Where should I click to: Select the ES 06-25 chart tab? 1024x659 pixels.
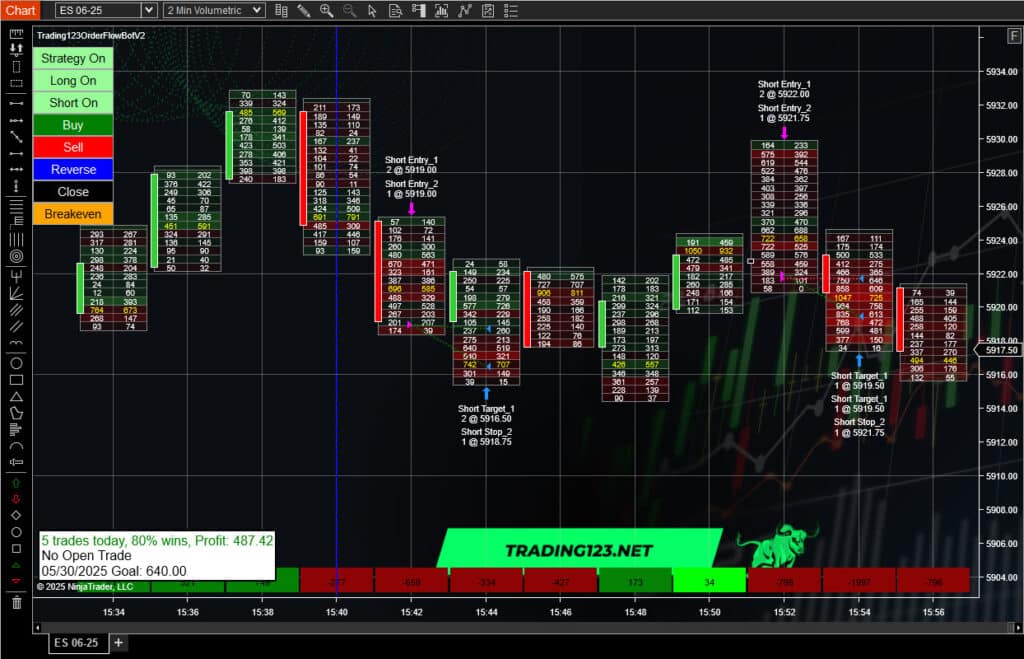point(76,643)
